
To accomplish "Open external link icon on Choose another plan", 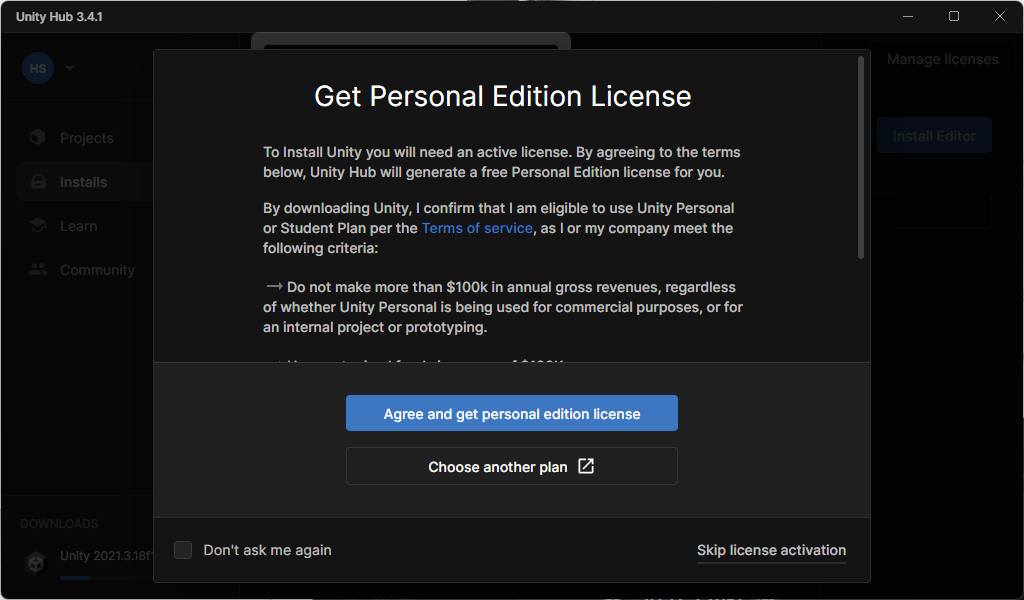I will click(x=586, y=466).
